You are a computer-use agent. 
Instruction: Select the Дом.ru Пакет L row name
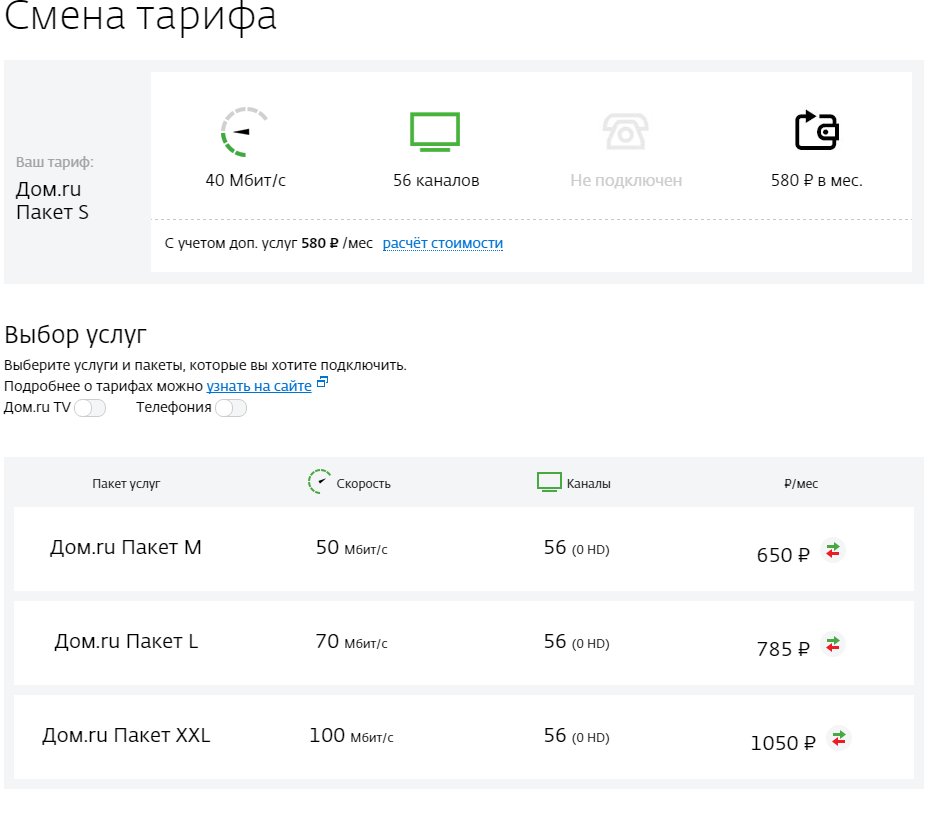[x=126, y=641]
